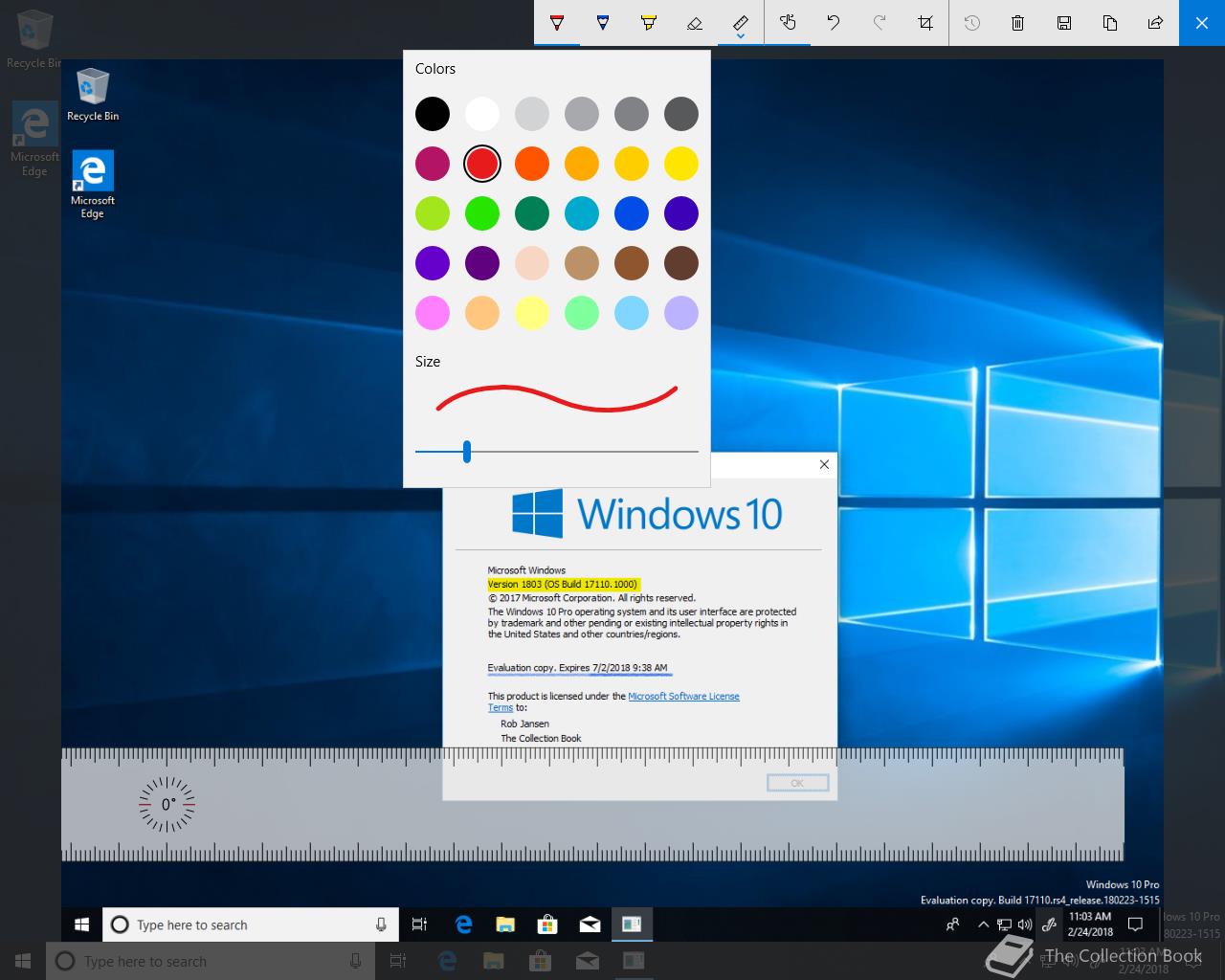1225x980 pixels.
Task: Click the pen size slider handle
Action: (x=467, y=451)
